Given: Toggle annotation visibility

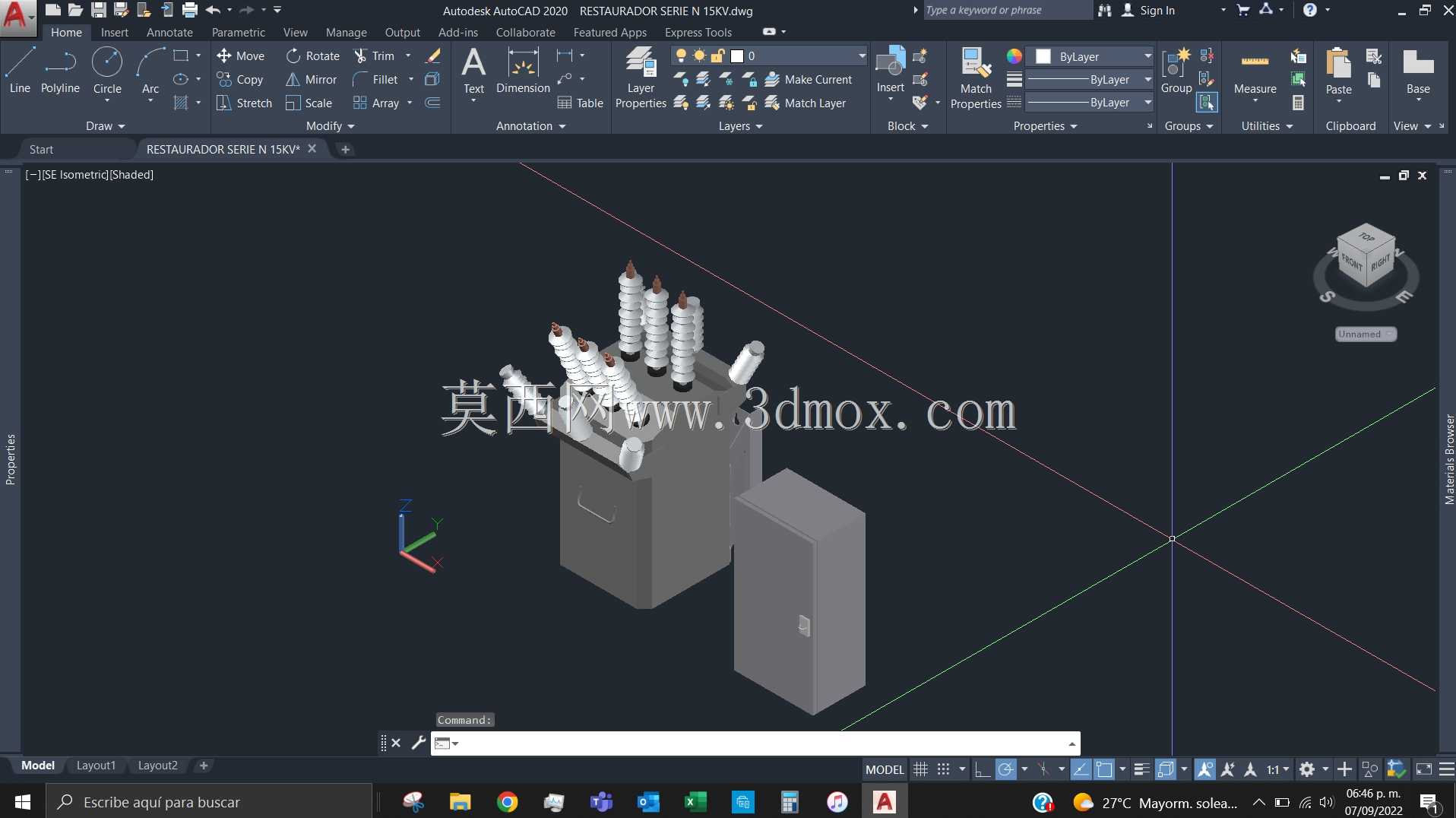Looking at the screenshot, I should click(1205, 769).
